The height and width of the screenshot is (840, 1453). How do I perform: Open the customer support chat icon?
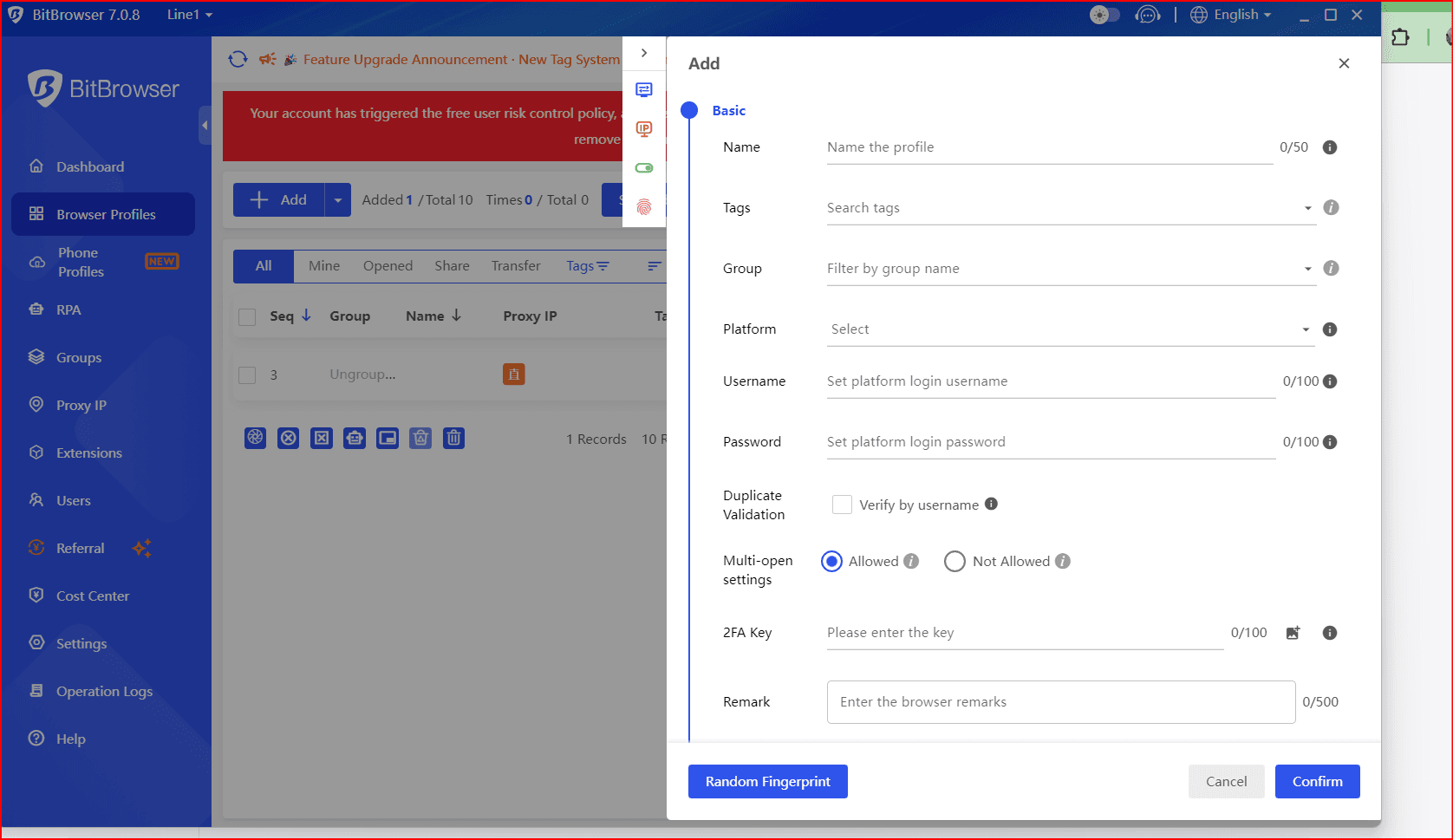[x=1147, y=15]
